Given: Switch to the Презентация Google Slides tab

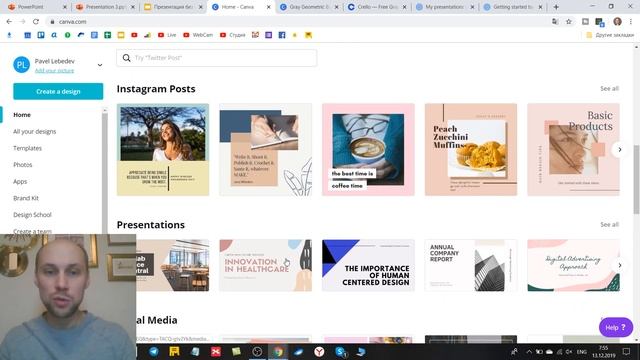Looking at the screenshot, I should tap(173, 7).
